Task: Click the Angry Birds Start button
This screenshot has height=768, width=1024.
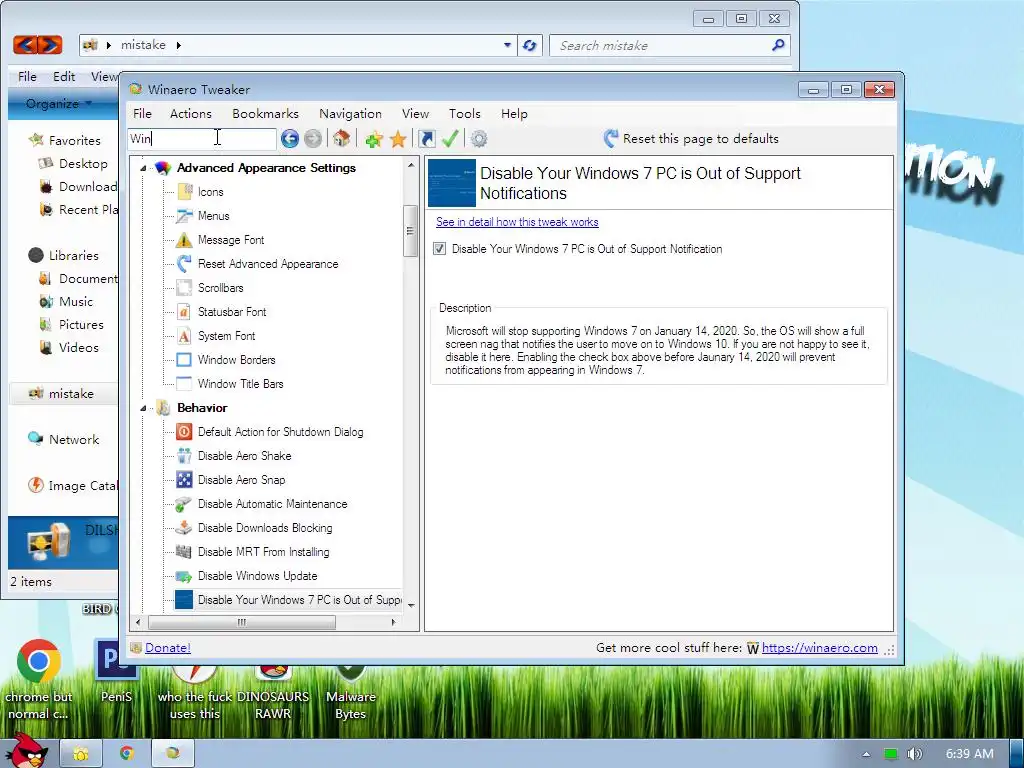Action: coord(26,750)
